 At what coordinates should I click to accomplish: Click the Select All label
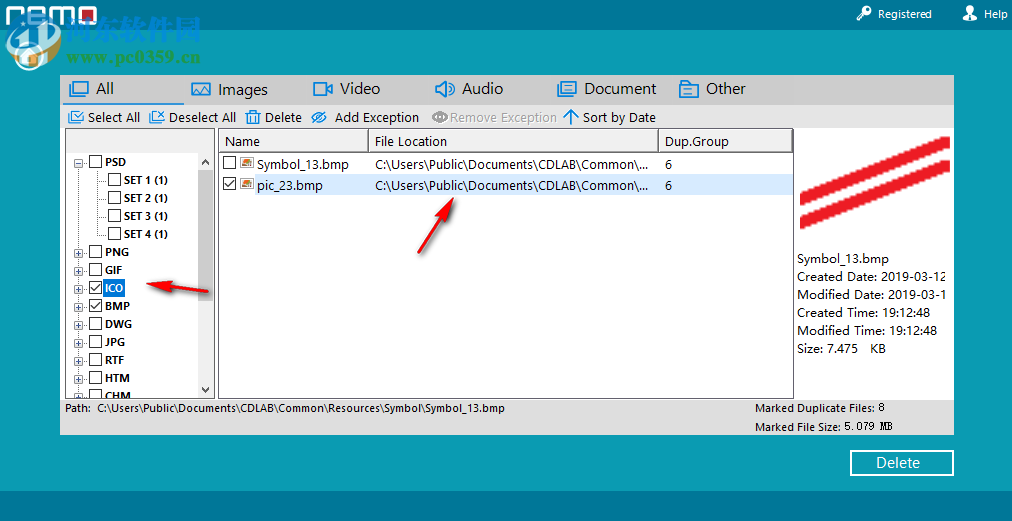pos(114,117)
